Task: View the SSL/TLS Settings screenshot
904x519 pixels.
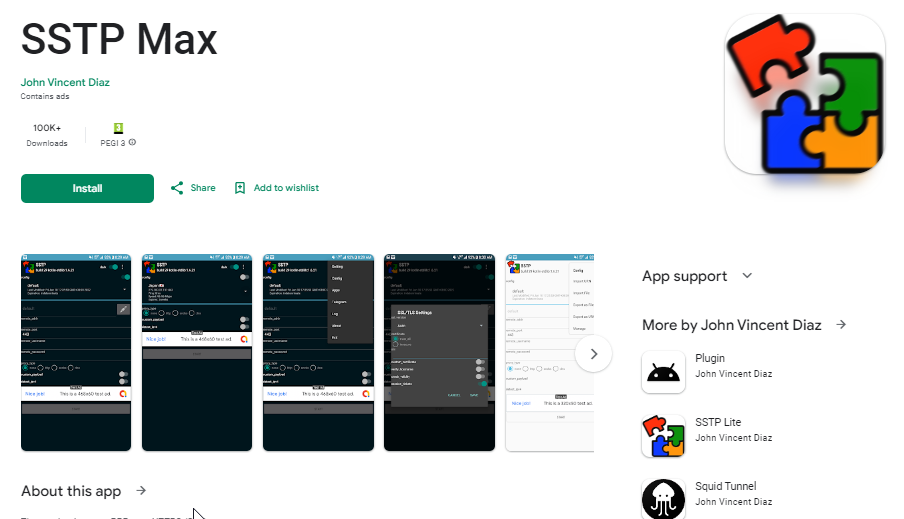Action: pyautogui.click(x=439, y=352)
